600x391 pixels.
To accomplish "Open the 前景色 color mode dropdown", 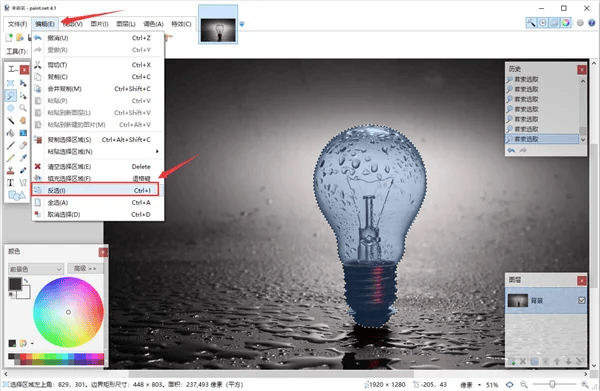I will pos(36,269).
